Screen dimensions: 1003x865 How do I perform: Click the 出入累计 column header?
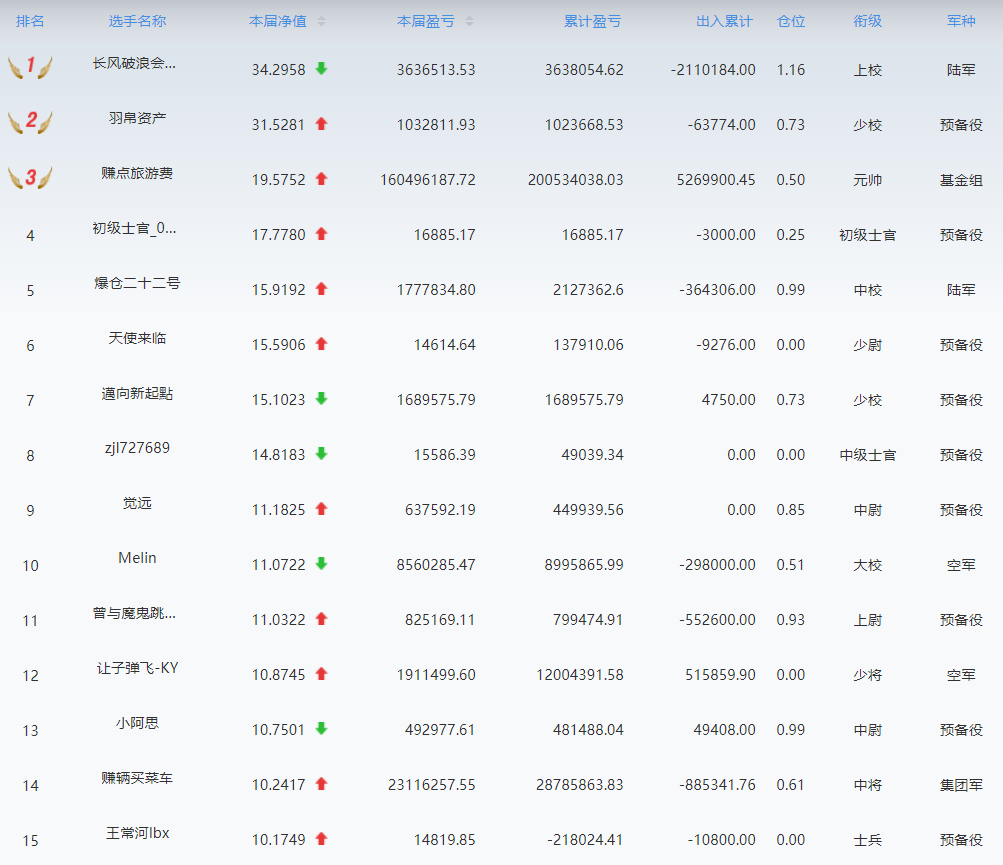pyautogui.click(x=725, y=21)
